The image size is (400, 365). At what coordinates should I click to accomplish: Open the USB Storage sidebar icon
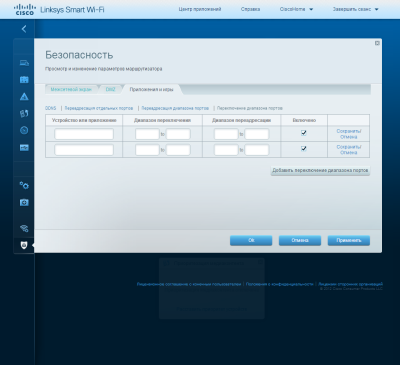(x=24, y=147)
